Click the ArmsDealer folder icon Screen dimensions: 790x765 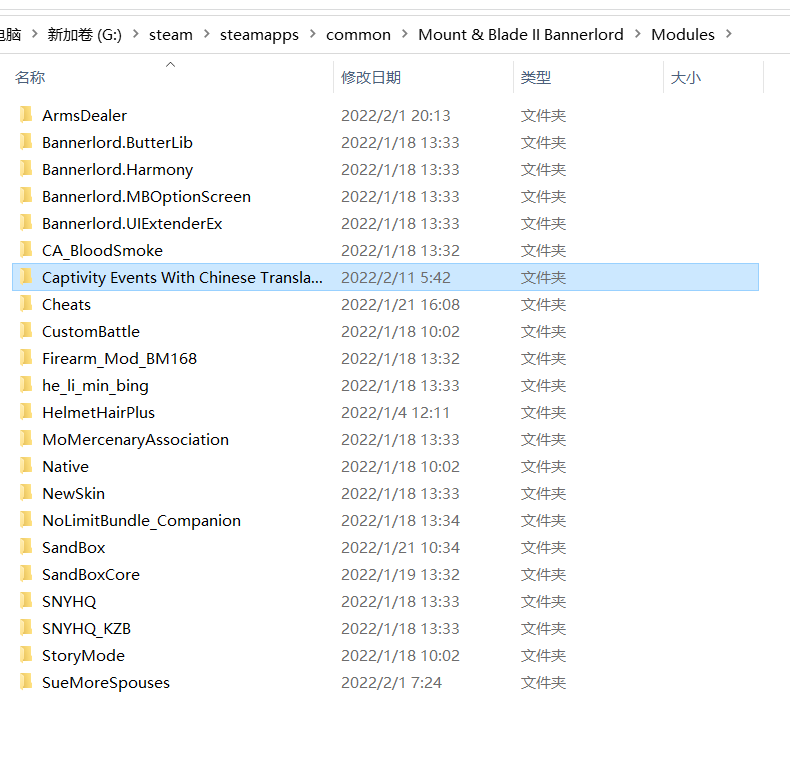[x=26, y=115]
